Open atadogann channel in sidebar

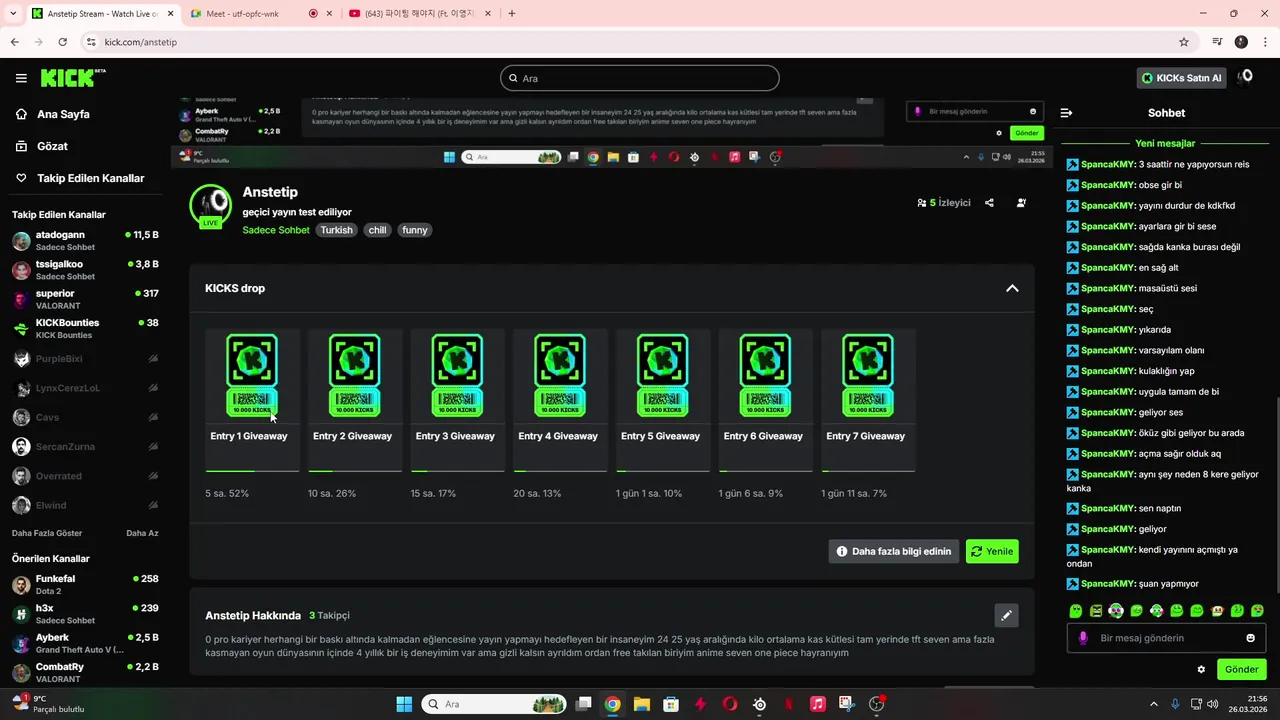click(85, 241)
